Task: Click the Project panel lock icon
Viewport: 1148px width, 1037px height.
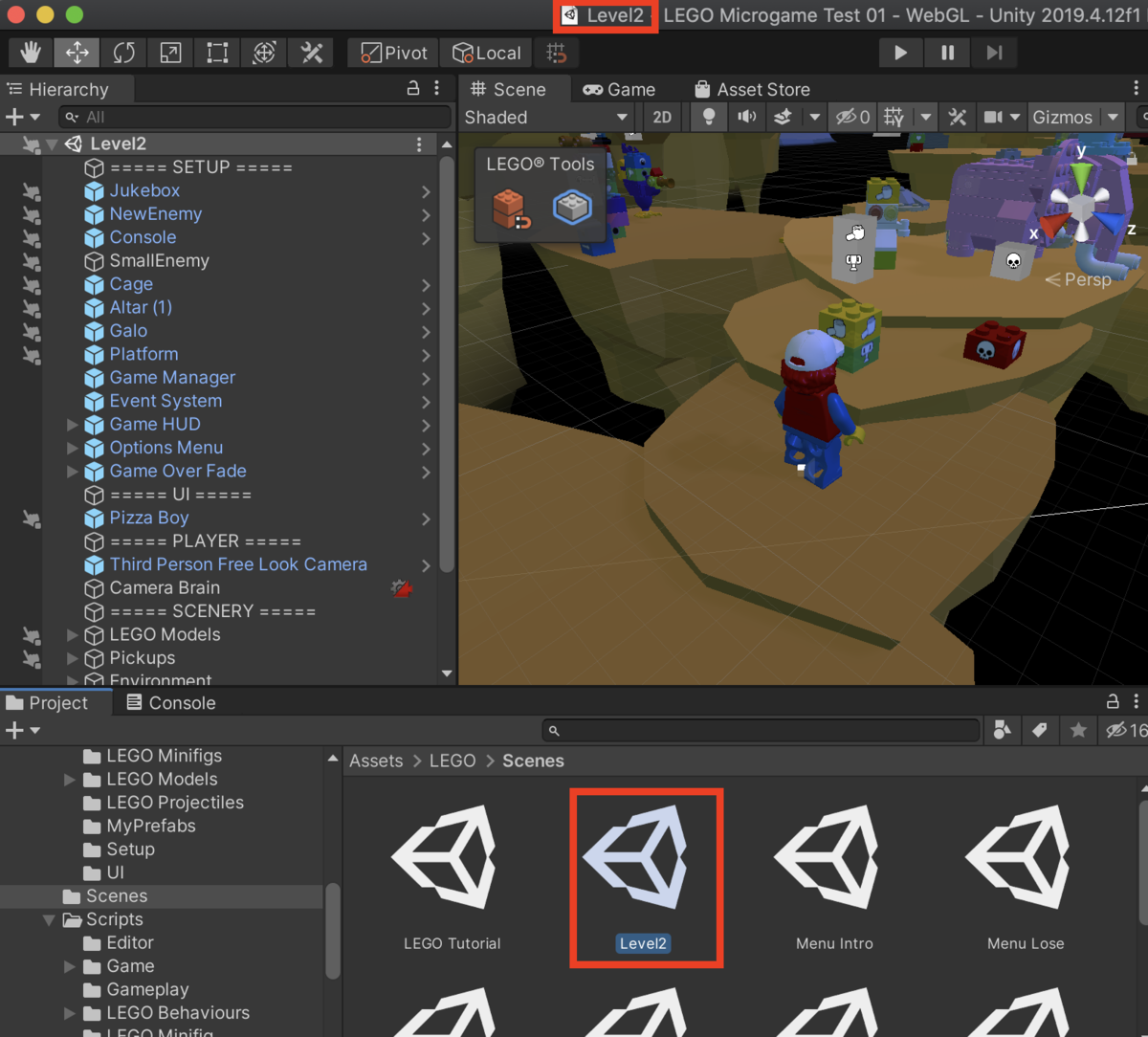Action: (1113, 702)
